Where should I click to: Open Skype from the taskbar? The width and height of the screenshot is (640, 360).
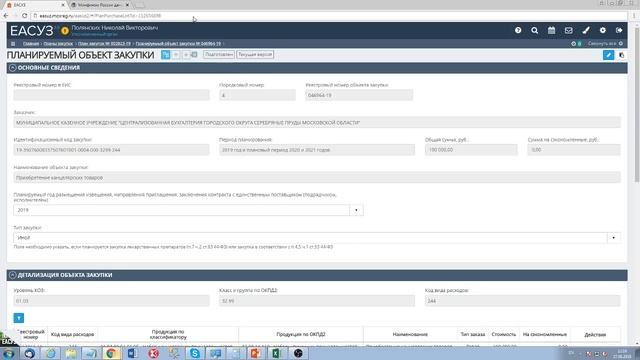(x=195, y=353)
